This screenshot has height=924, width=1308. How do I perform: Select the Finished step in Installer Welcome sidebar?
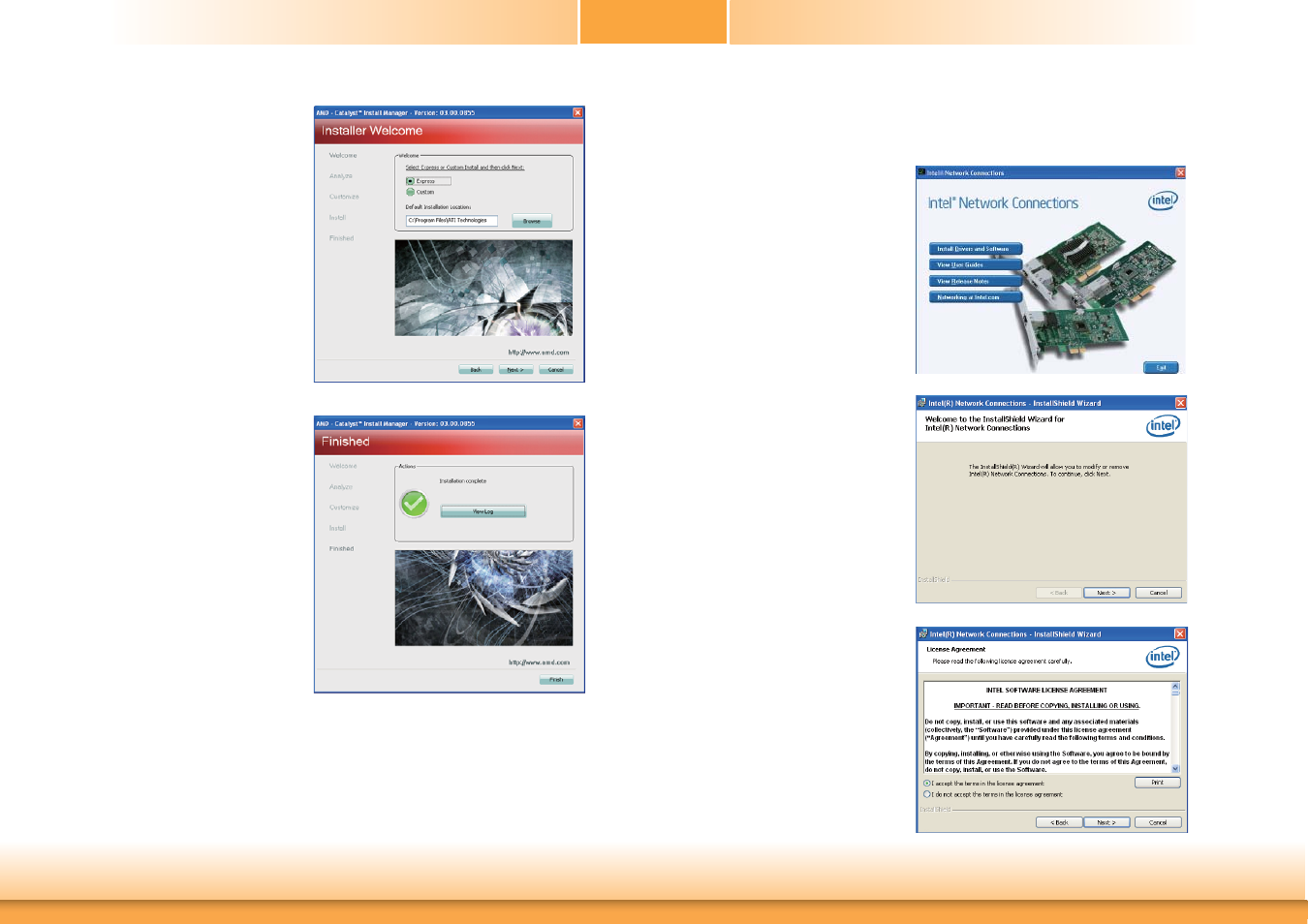click(x=342, y=238)
